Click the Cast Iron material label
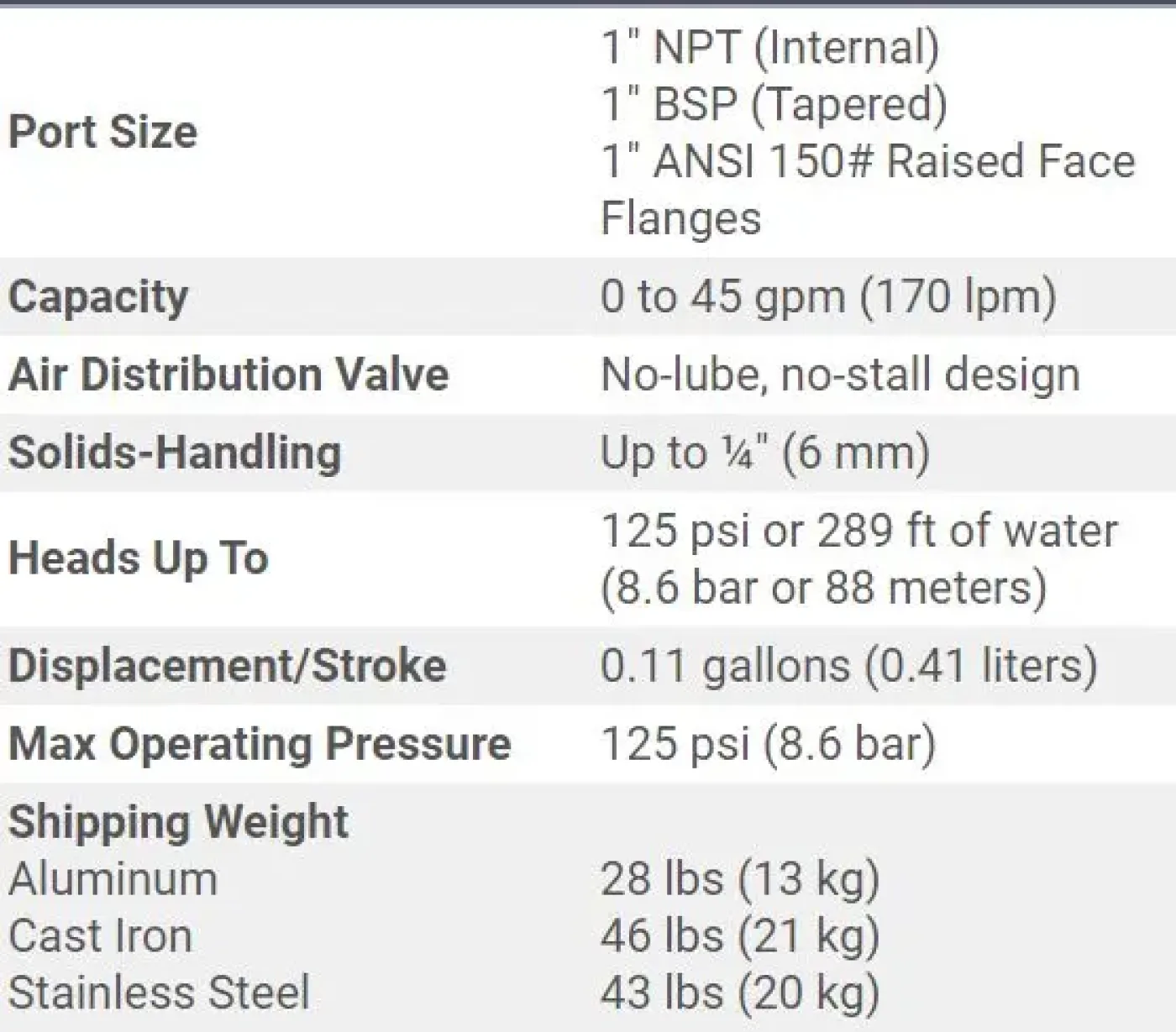 point(101,936)
